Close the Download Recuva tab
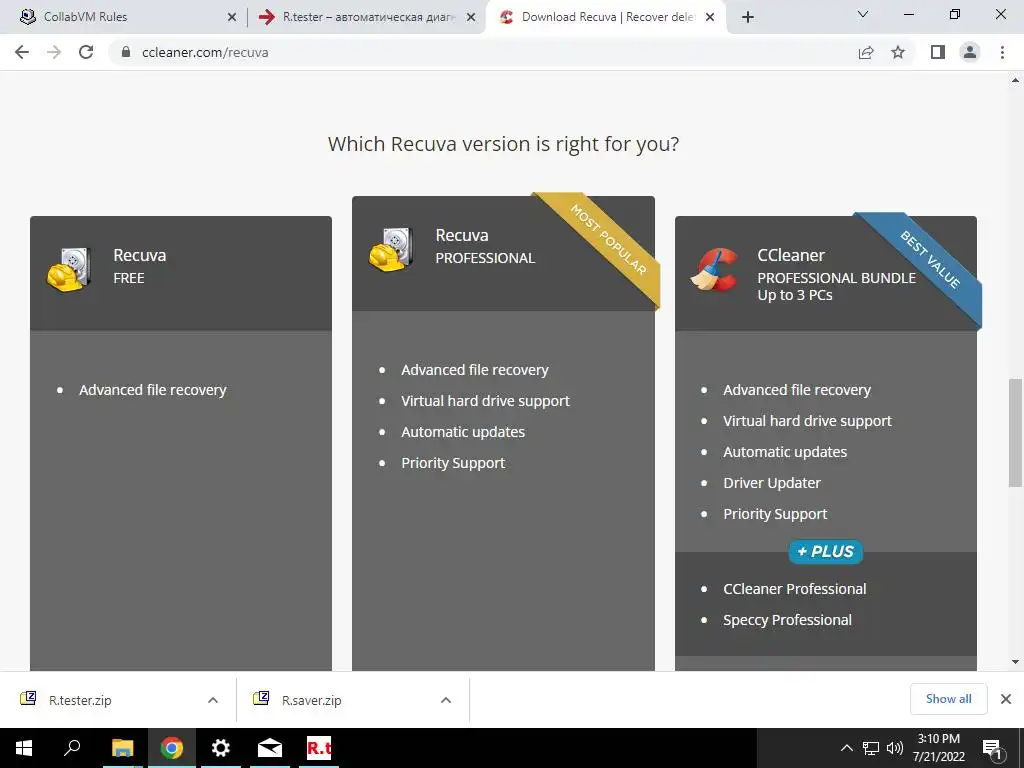Viewport: 1024px width, 768px height. tap(711, 17)
